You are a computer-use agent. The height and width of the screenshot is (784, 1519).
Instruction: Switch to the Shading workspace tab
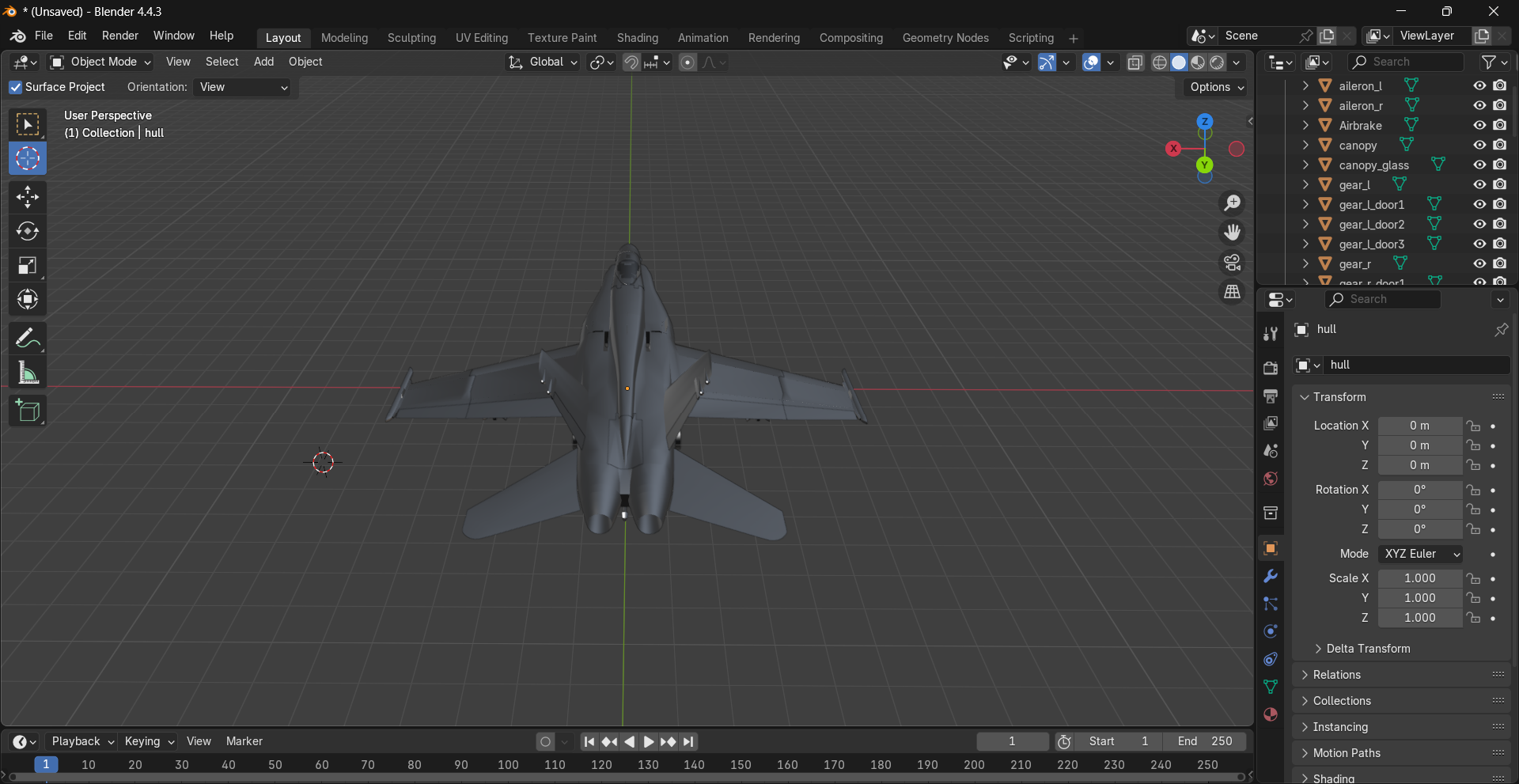637,38
